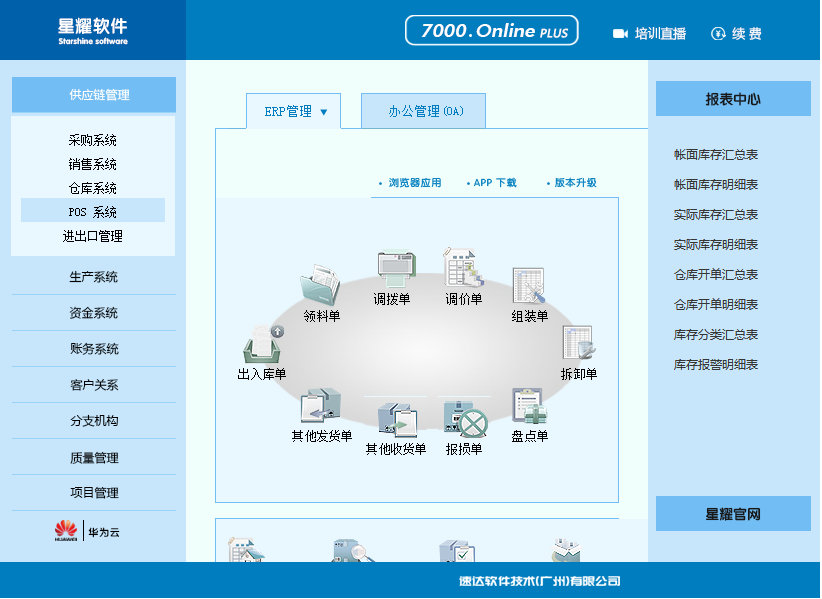This screenshot has width=822, height=599.
Task: Expand the 客户关系 module
Action: pos(94,385)
